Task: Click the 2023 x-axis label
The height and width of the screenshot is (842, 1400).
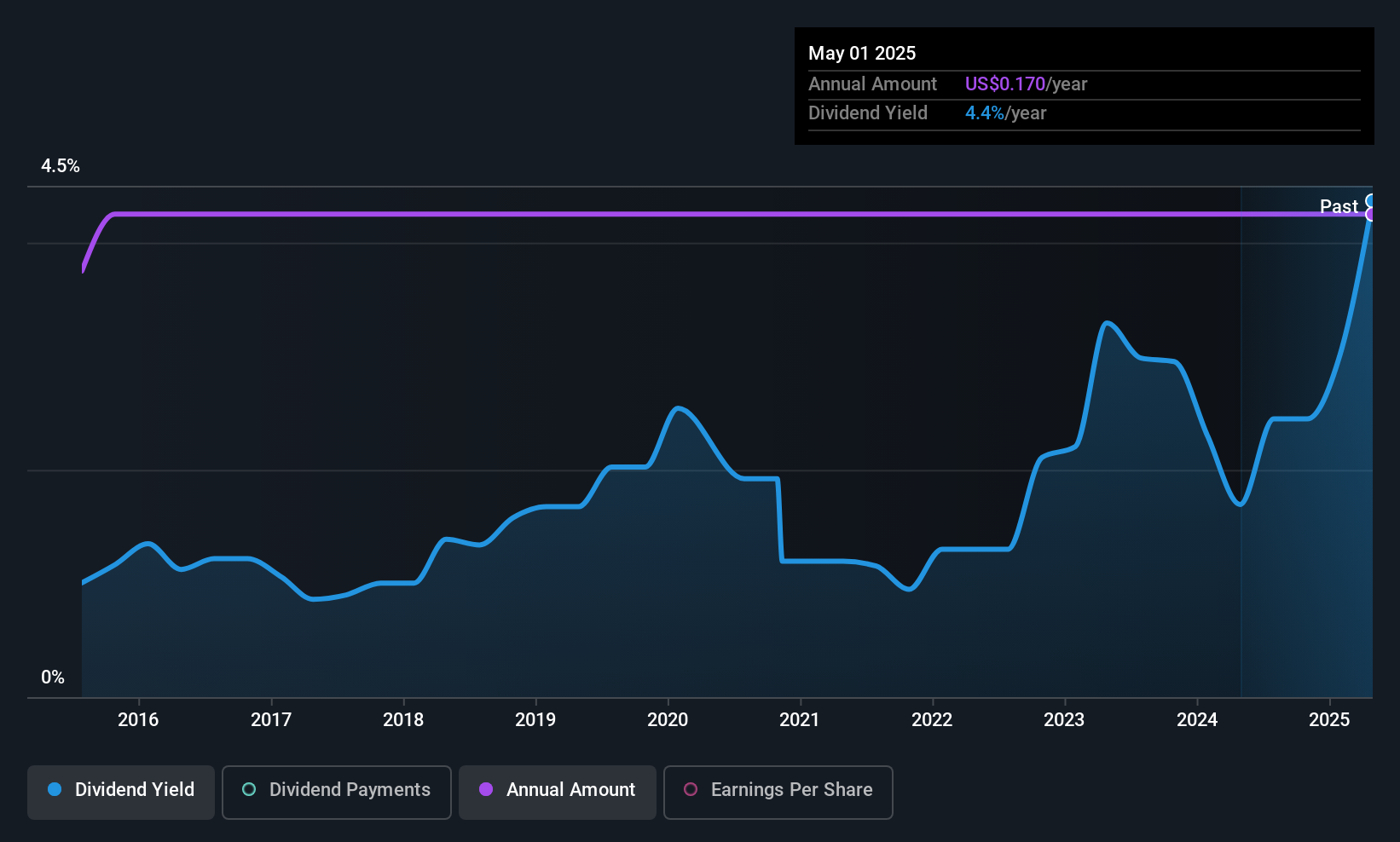Action: coord(1064,720)
